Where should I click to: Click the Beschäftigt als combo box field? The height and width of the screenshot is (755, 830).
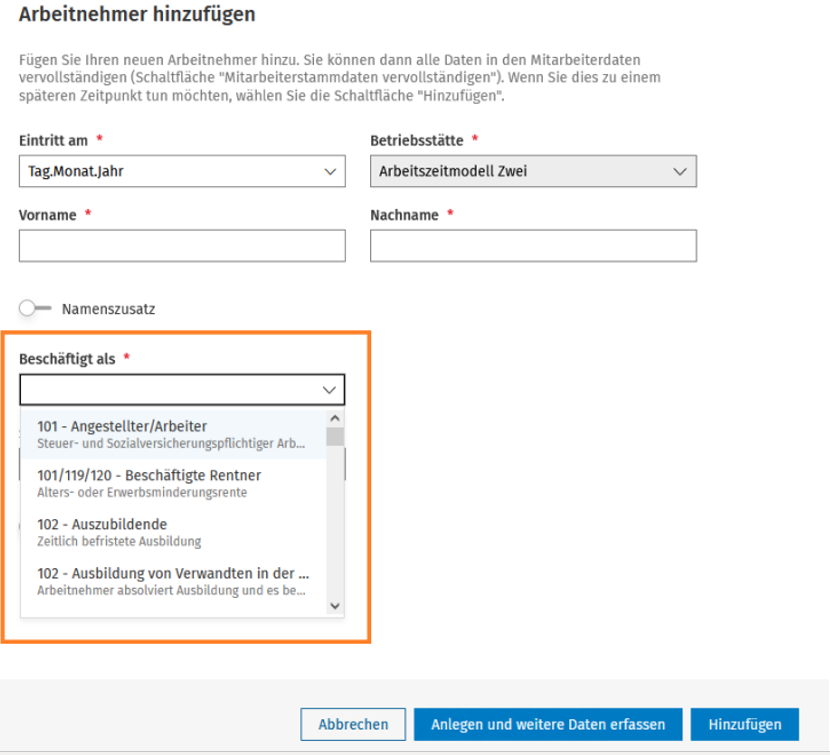[x=182, y=390]
